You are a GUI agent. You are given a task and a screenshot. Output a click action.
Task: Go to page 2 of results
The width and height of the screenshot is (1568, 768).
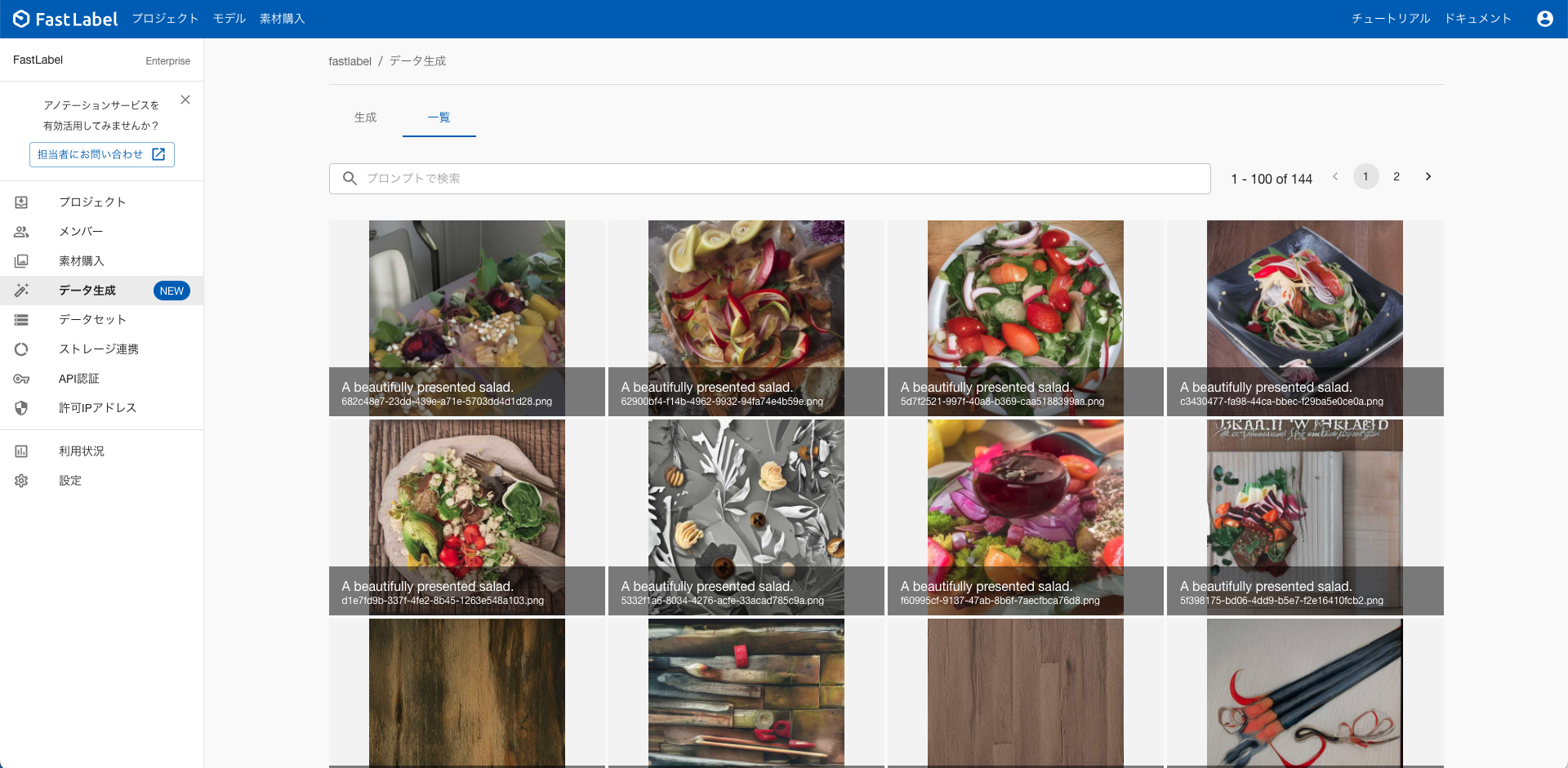pos(1396,176)
